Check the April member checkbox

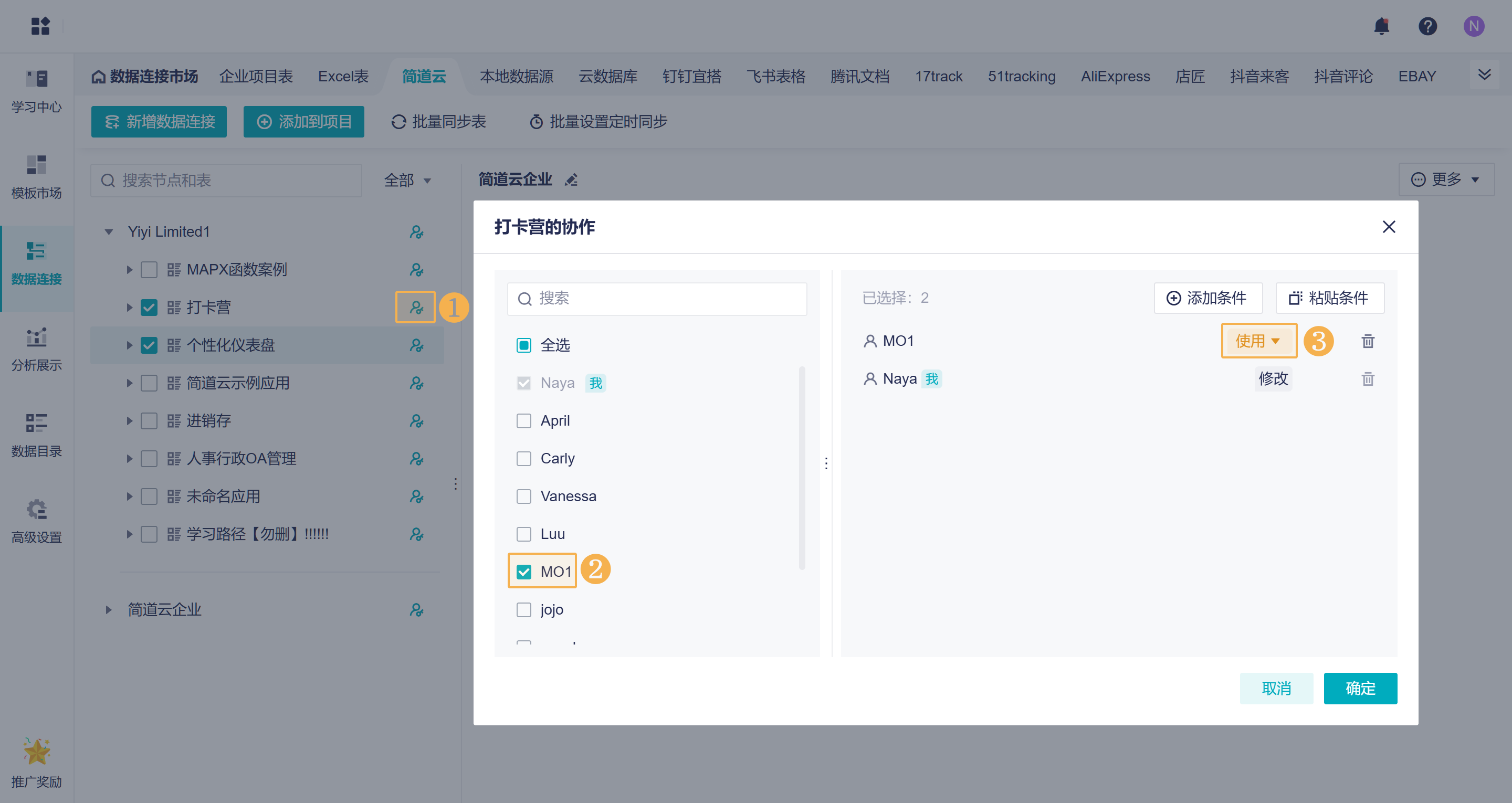click(x=523, y=421)
